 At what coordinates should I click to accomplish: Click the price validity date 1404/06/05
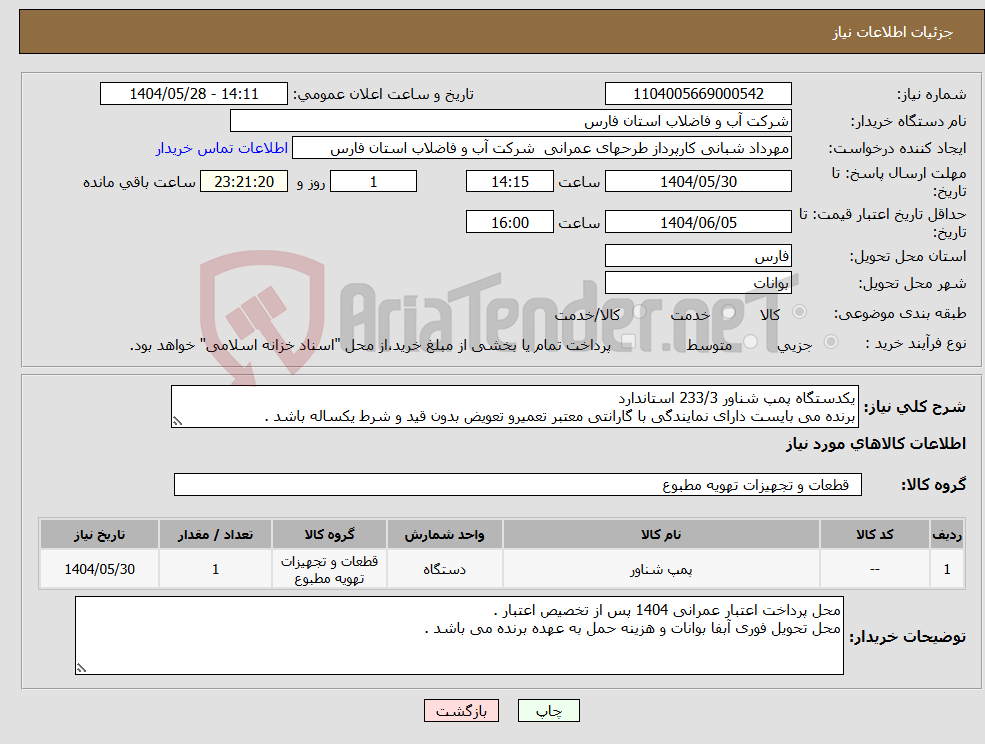(x=698, y=221)
